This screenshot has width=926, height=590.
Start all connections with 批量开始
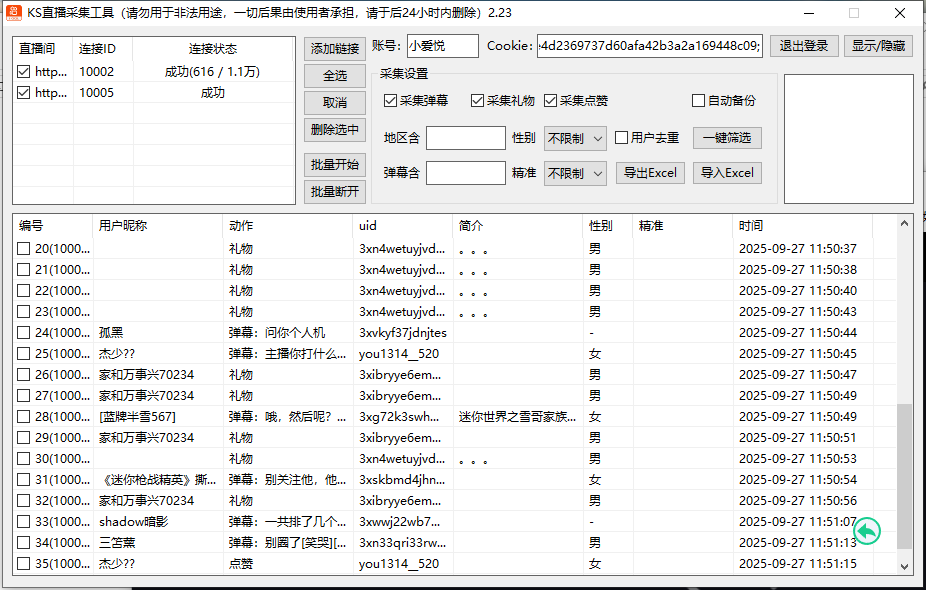coord(333,164)
